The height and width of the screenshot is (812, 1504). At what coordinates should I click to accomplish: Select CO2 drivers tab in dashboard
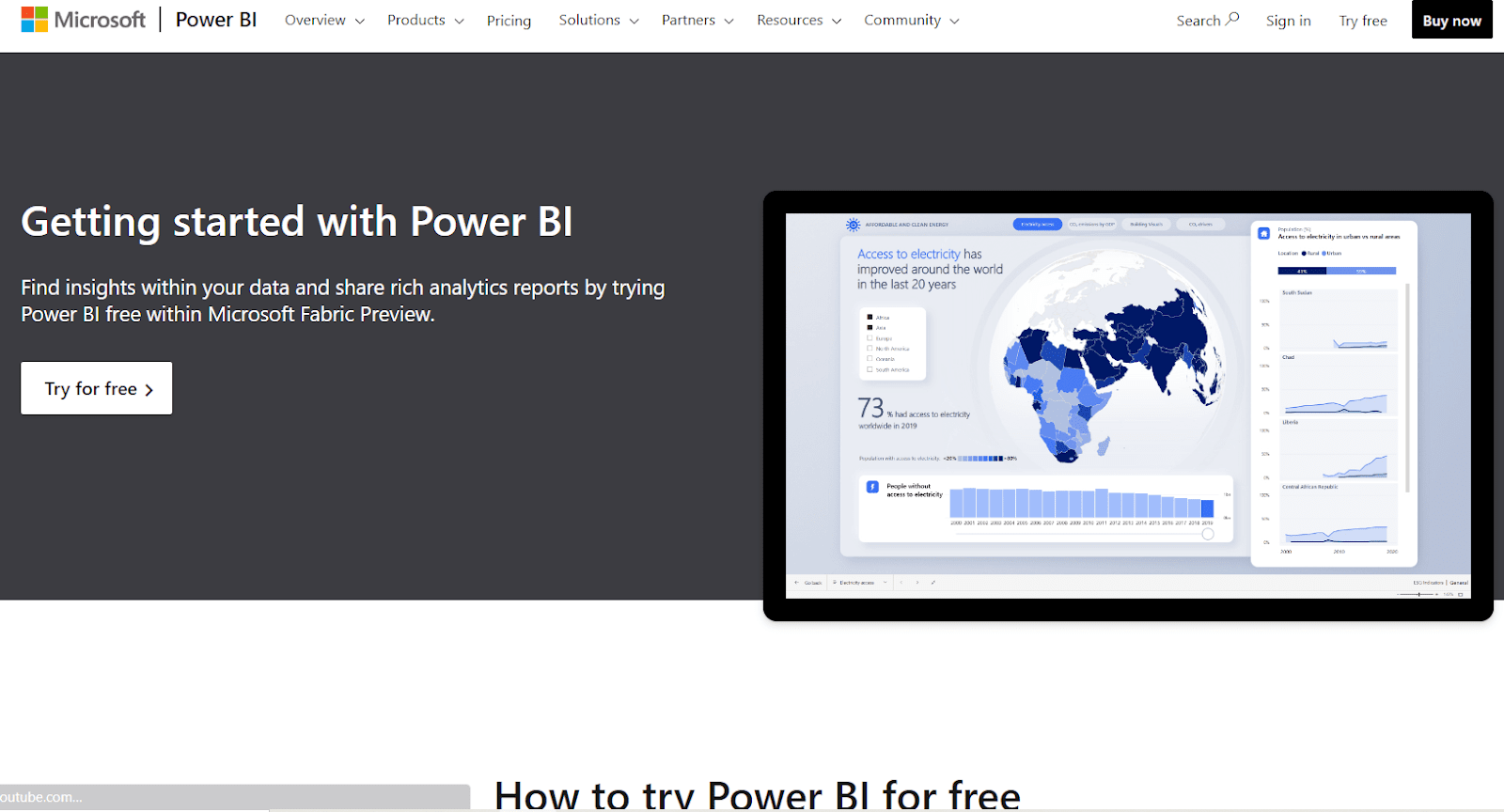coord(1200,224)
